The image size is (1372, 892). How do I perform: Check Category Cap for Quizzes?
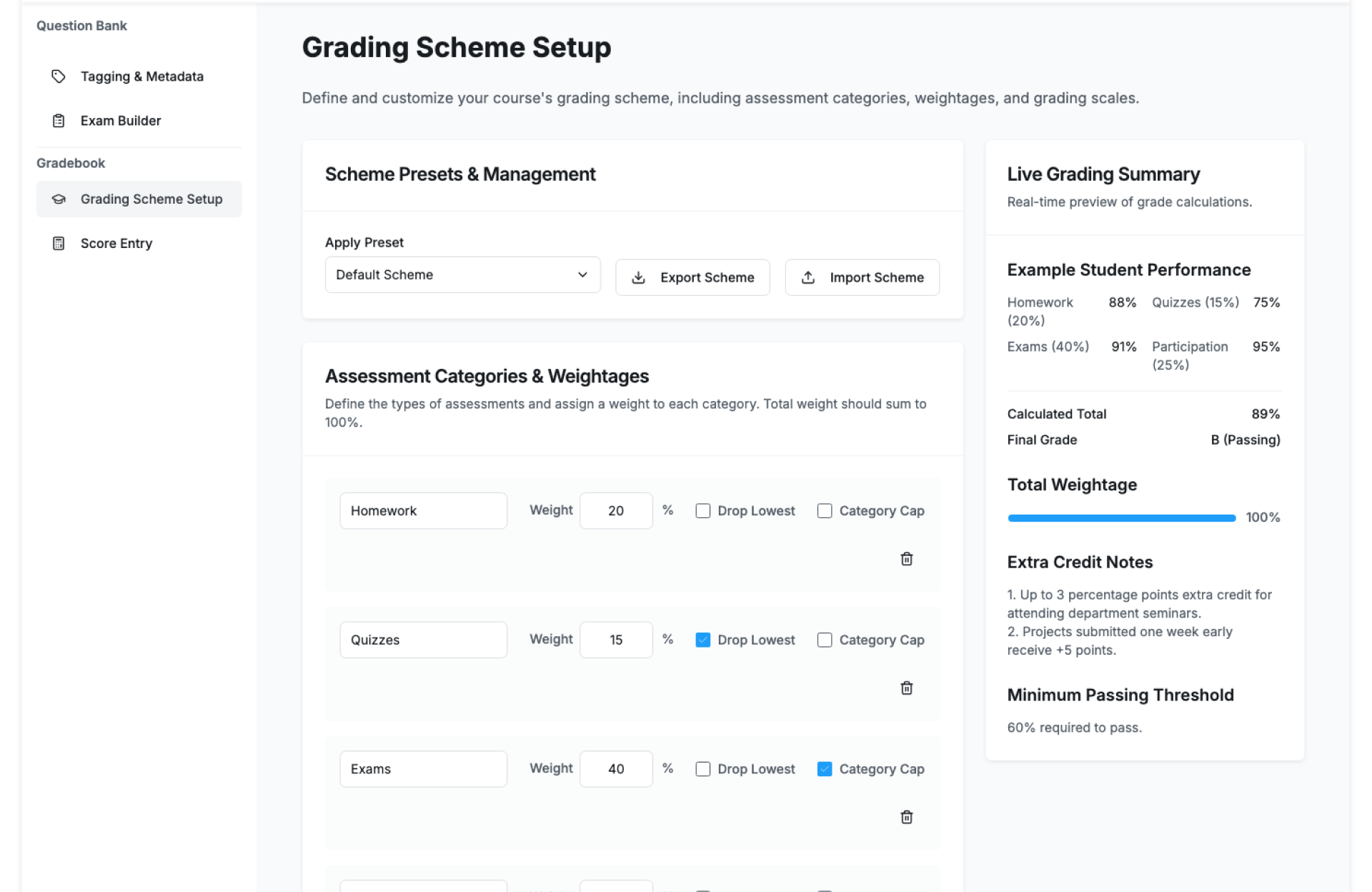(x=825, y=640)
